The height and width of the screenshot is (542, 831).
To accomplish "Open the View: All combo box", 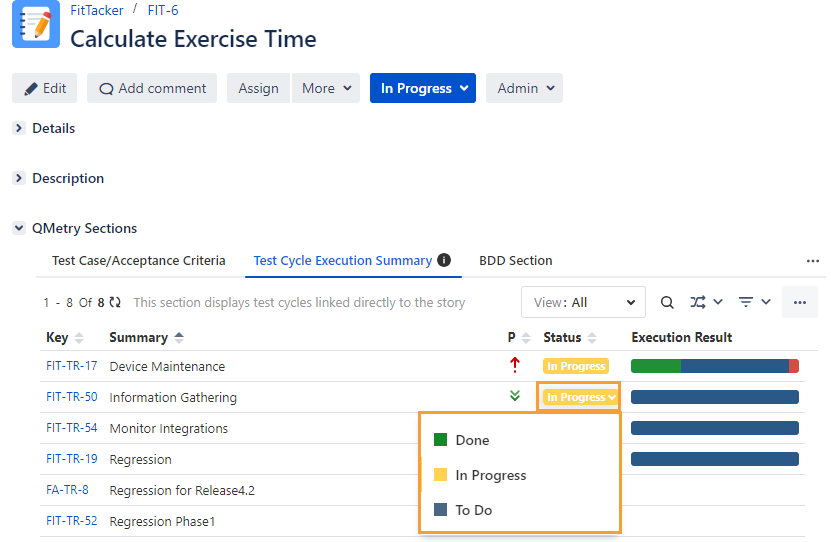I will [583, 302].
